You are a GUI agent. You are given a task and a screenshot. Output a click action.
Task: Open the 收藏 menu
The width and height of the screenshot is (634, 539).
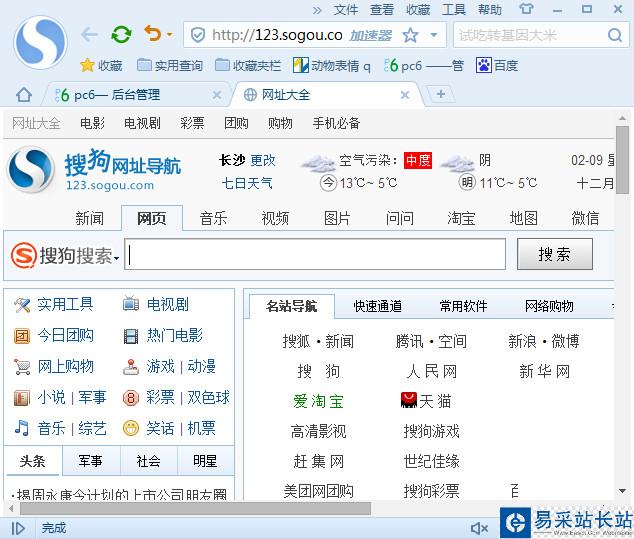[418, 10]
